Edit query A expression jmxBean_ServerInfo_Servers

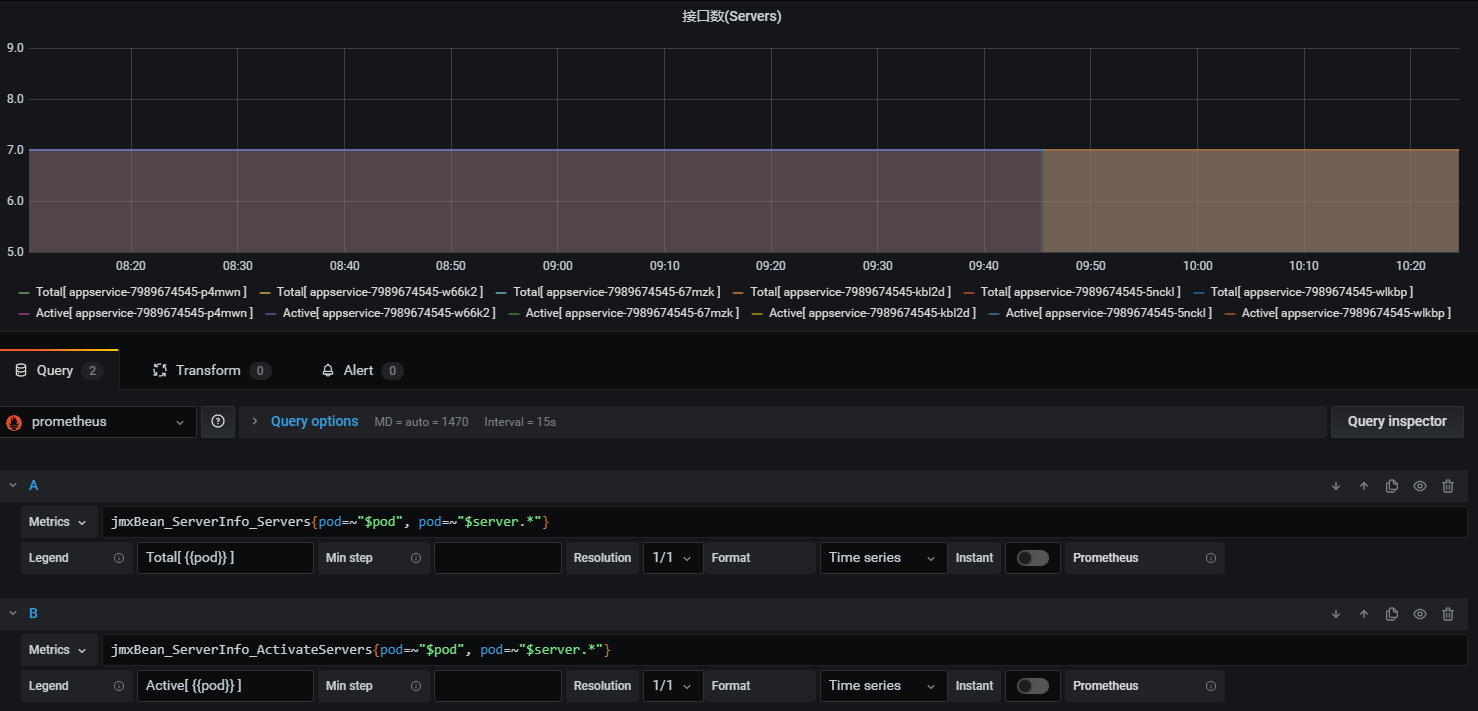784,522
